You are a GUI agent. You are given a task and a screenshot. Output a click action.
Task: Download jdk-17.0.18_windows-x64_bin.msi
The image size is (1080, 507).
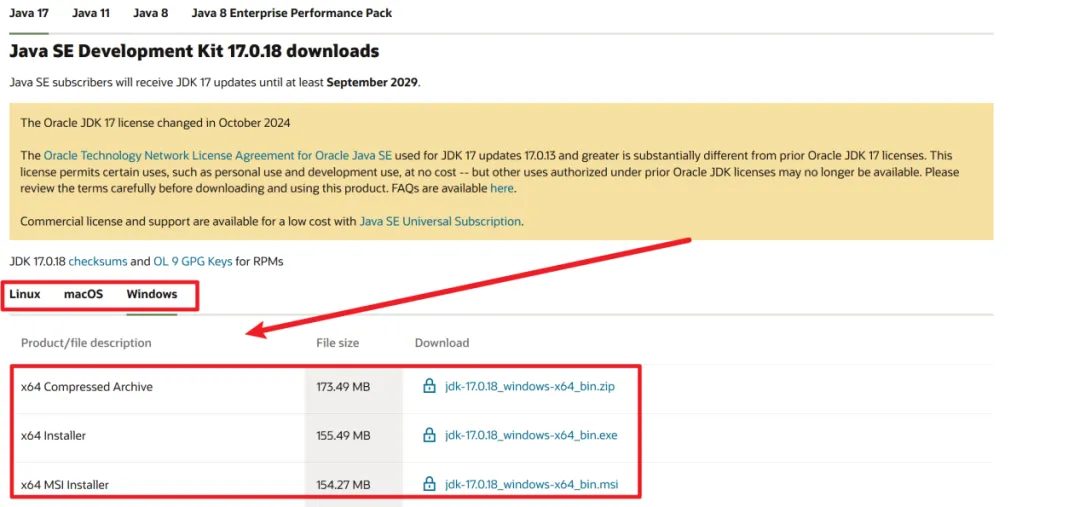tap(531, 484)
